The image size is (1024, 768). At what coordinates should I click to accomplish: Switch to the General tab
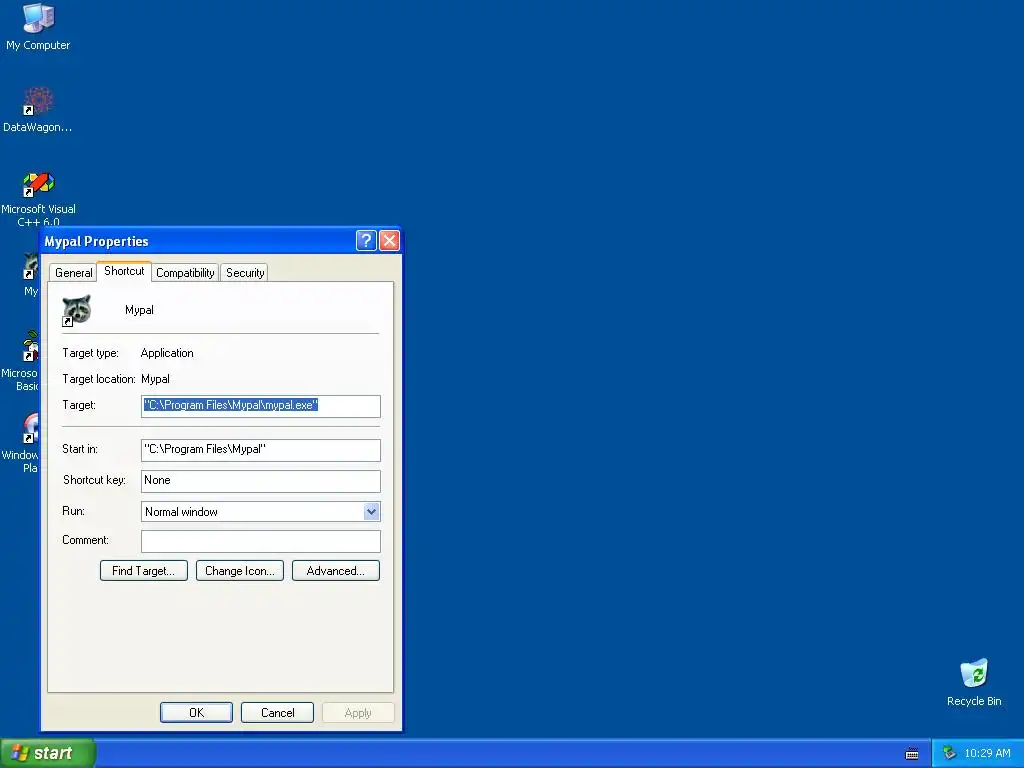[73, 273]
